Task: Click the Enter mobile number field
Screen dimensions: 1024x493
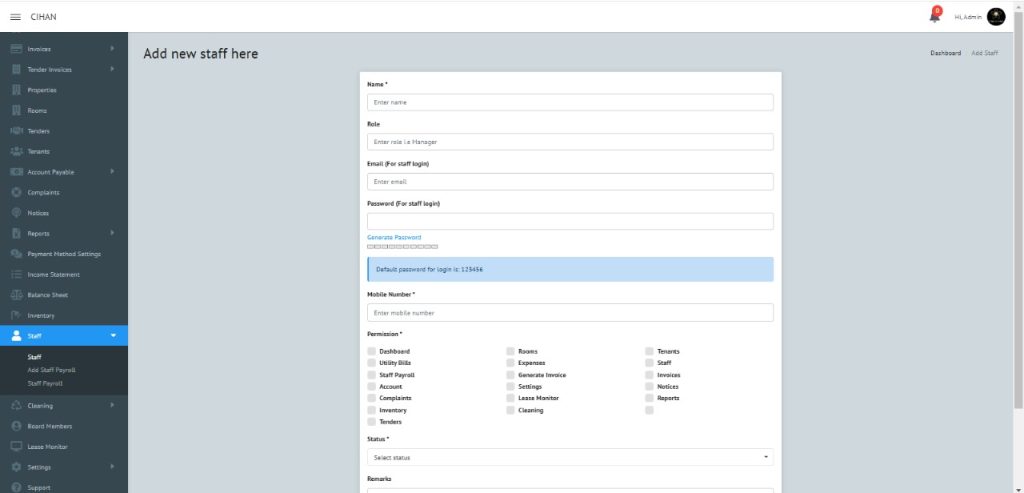Action: pos(570,313)
